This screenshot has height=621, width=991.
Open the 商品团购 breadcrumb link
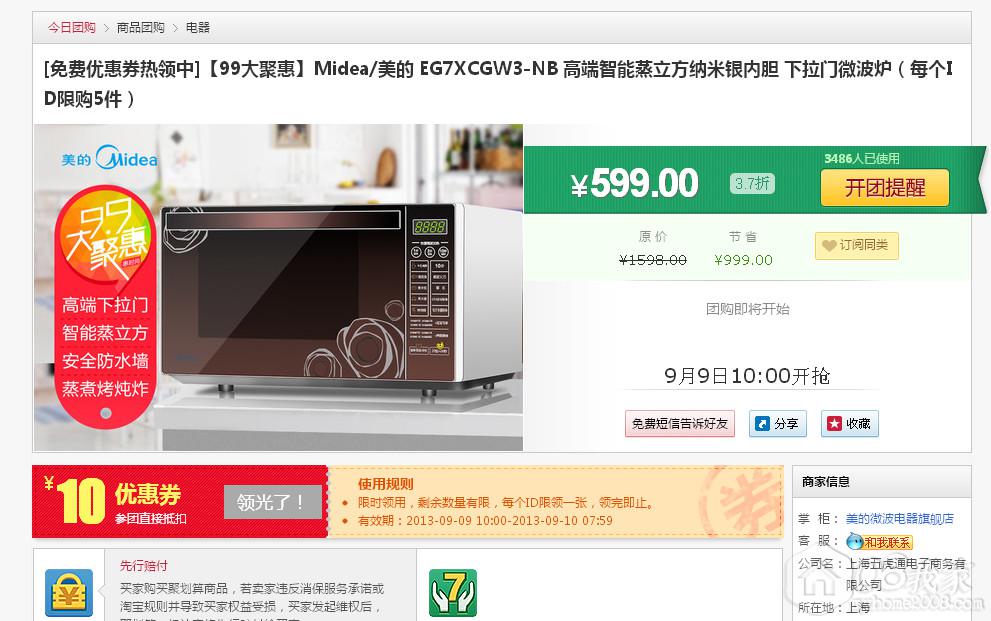coord(140,27)
